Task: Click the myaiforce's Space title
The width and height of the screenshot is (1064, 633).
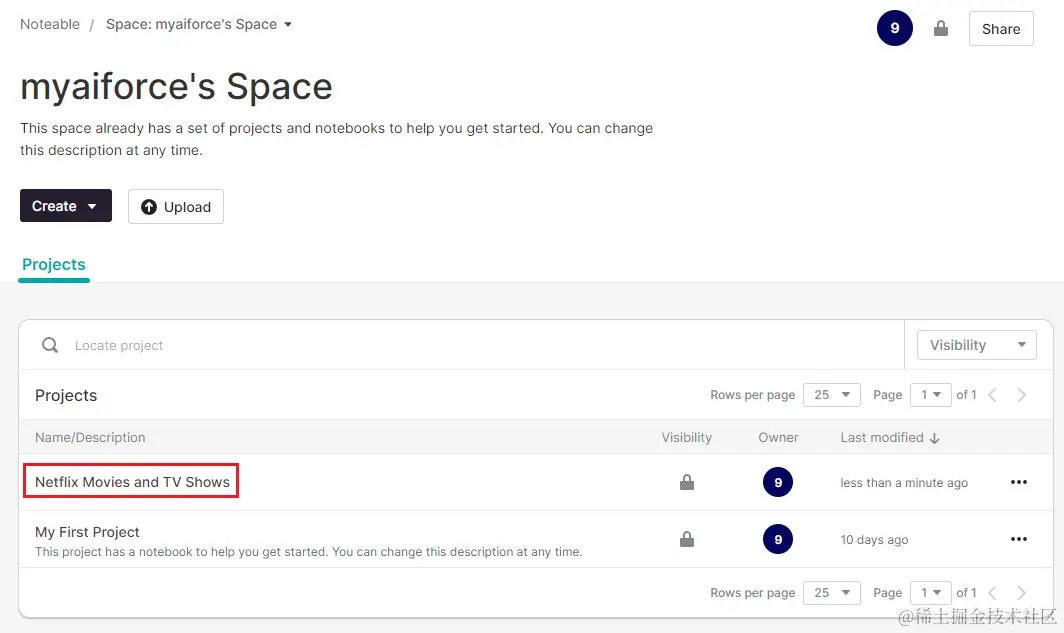Action: tap(176, 87)
